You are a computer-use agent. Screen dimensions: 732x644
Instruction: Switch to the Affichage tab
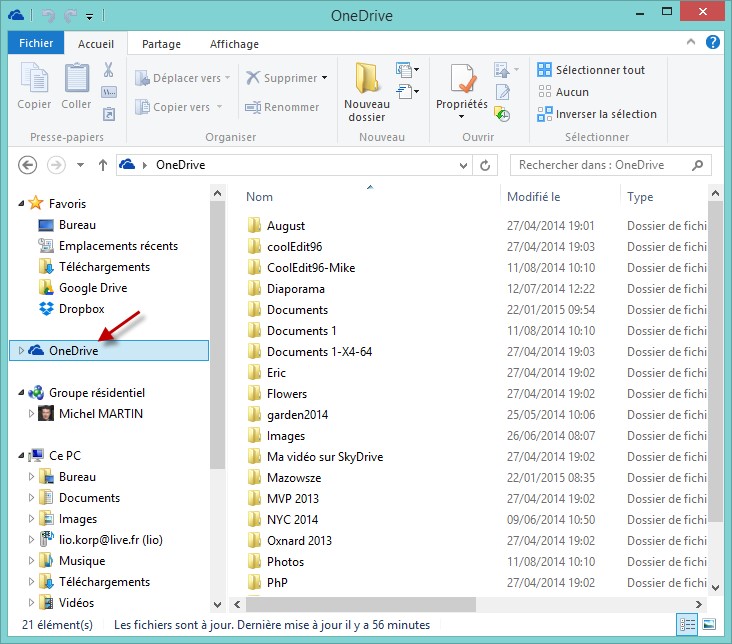234,44
